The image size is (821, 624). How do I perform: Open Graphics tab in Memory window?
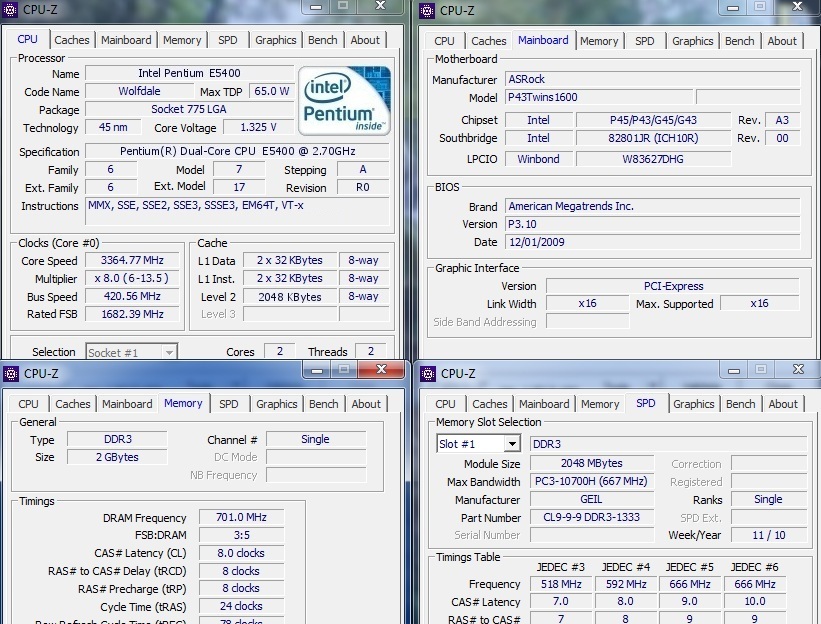click(276, 404)
